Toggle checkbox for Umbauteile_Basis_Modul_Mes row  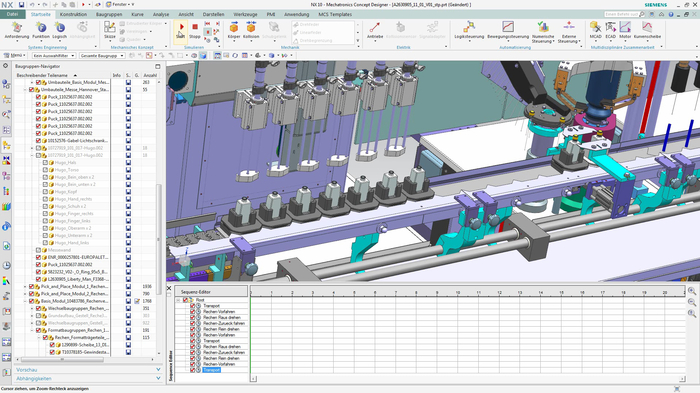[x=38, y=82]
